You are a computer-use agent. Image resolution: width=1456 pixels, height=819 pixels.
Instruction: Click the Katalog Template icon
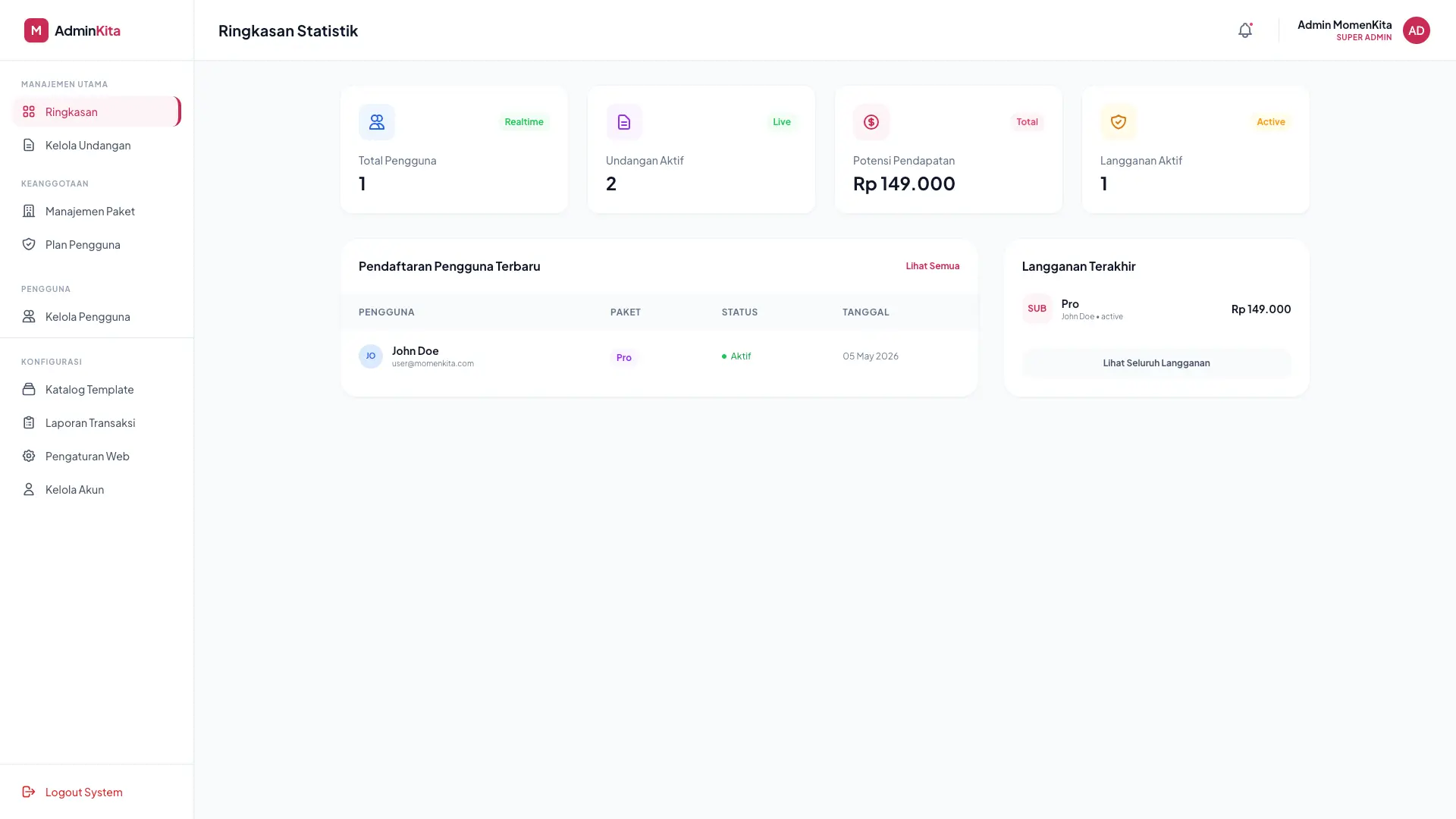(29, 389)
